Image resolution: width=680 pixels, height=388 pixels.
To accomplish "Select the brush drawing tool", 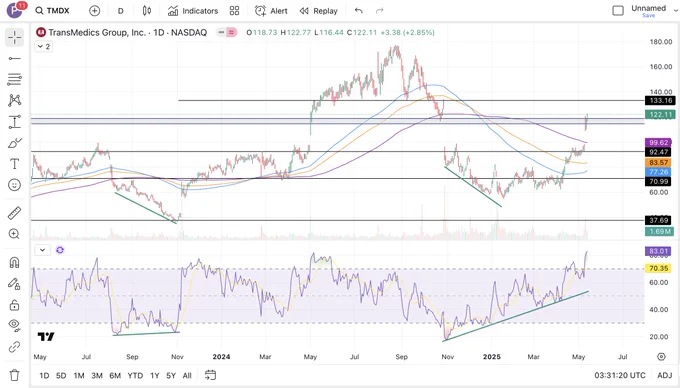I will [x=14, y=143].
